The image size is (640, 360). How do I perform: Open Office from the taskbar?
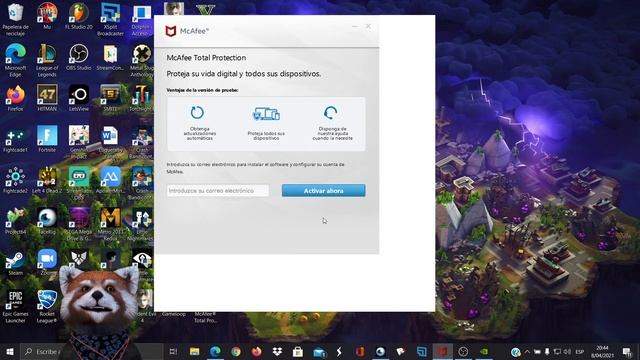pyautogui.click(x=360, y=351)
